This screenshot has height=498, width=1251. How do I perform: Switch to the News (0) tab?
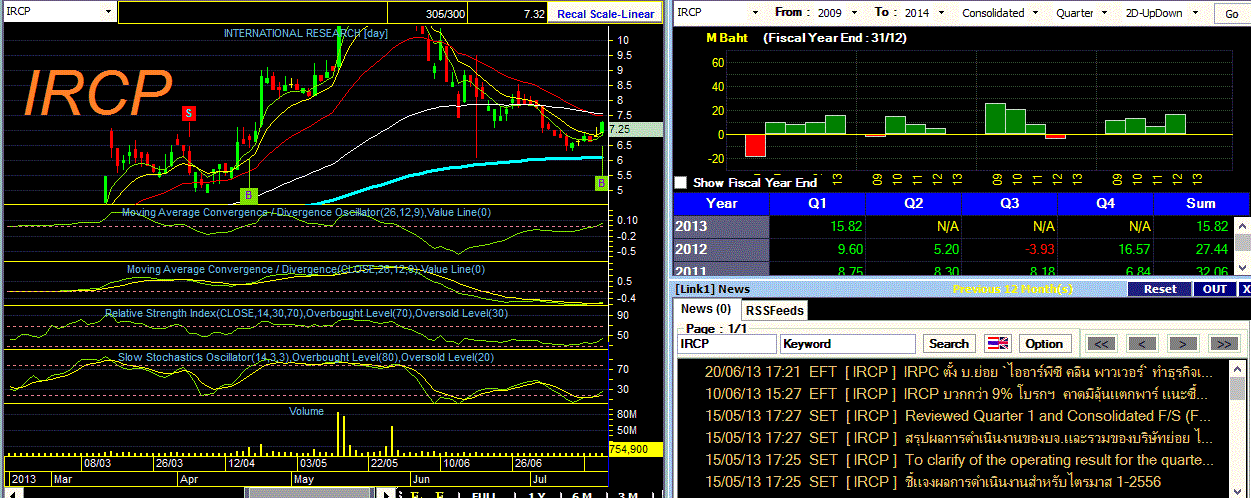tap(705, 309)
